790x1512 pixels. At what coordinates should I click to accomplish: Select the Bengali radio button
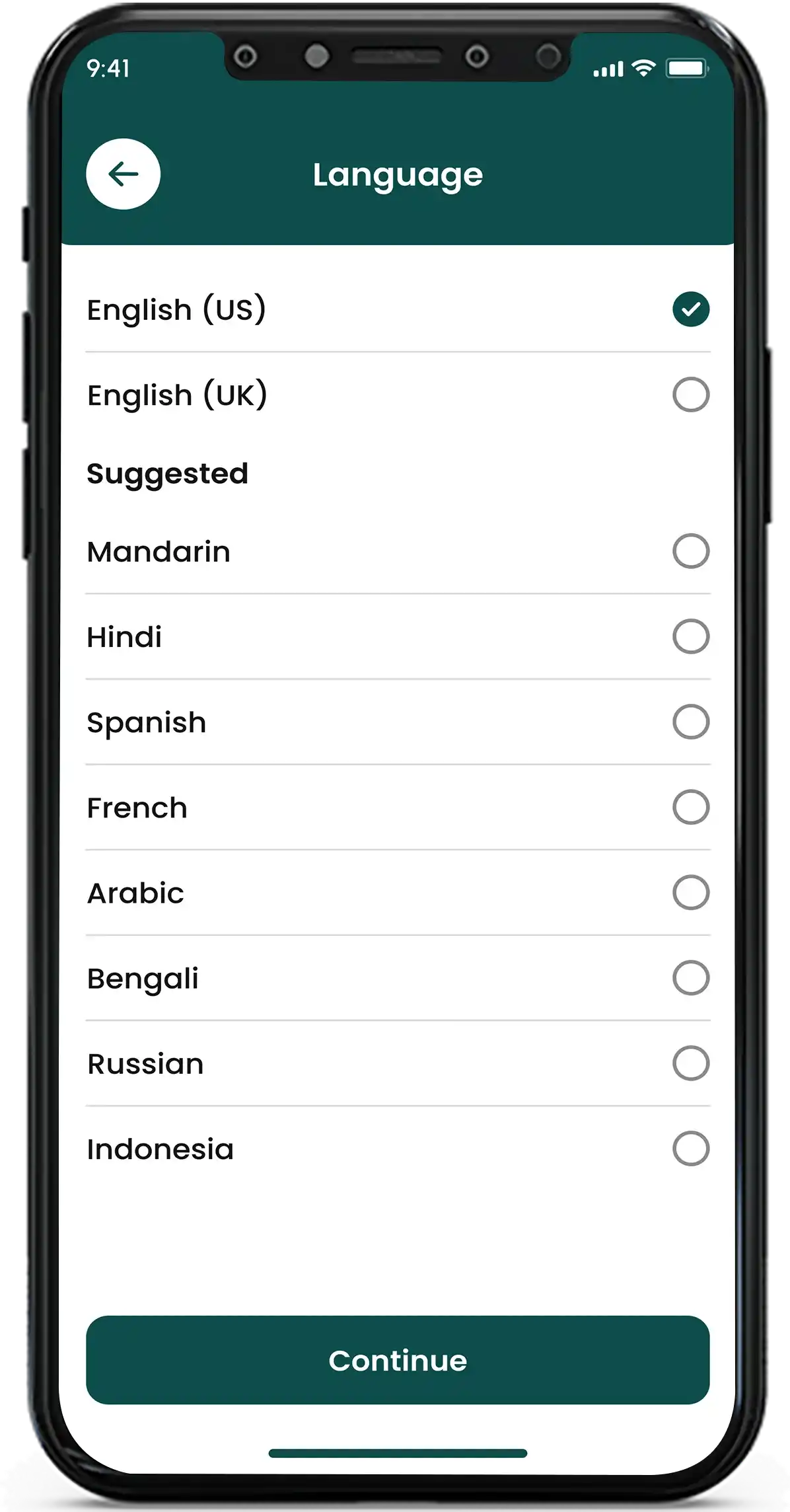click(x=691, y=977)
